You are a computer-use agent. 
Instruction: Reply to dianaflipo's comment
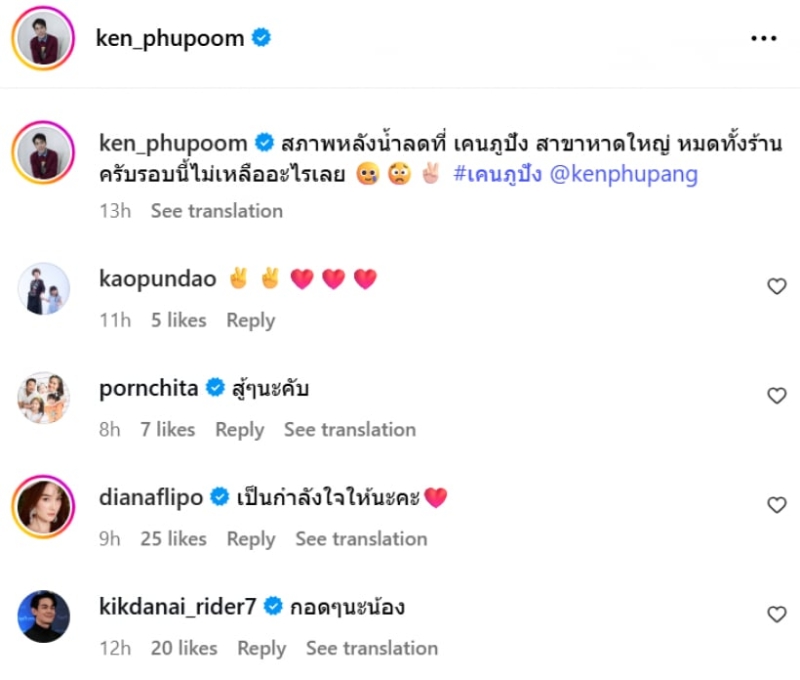coord(251,539)
